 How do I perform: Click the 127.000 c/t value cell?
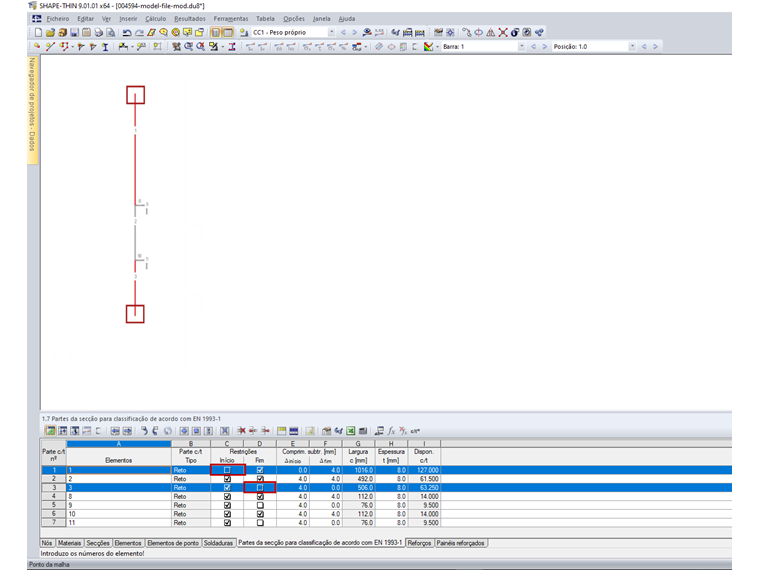point(424,470)
